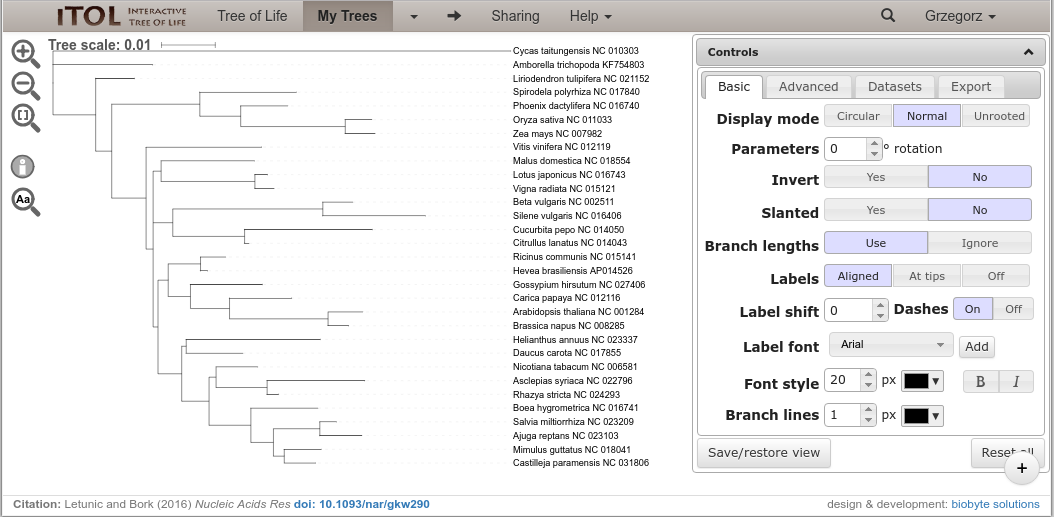Image resolution: width=1054 pixels, height=517 pixels.
Task: Click the Aa text search icon
Action: [x=25, y=201]
